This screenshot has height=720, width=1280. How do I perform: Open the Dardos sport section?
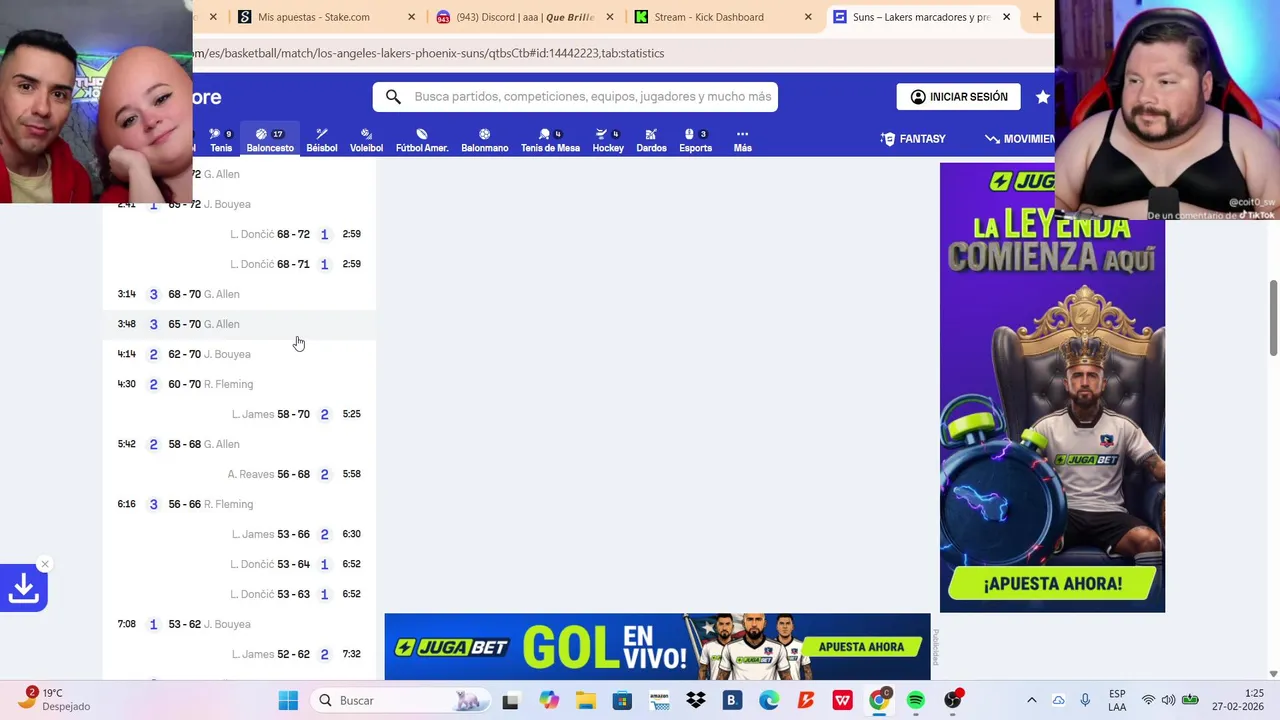[651, 140]
